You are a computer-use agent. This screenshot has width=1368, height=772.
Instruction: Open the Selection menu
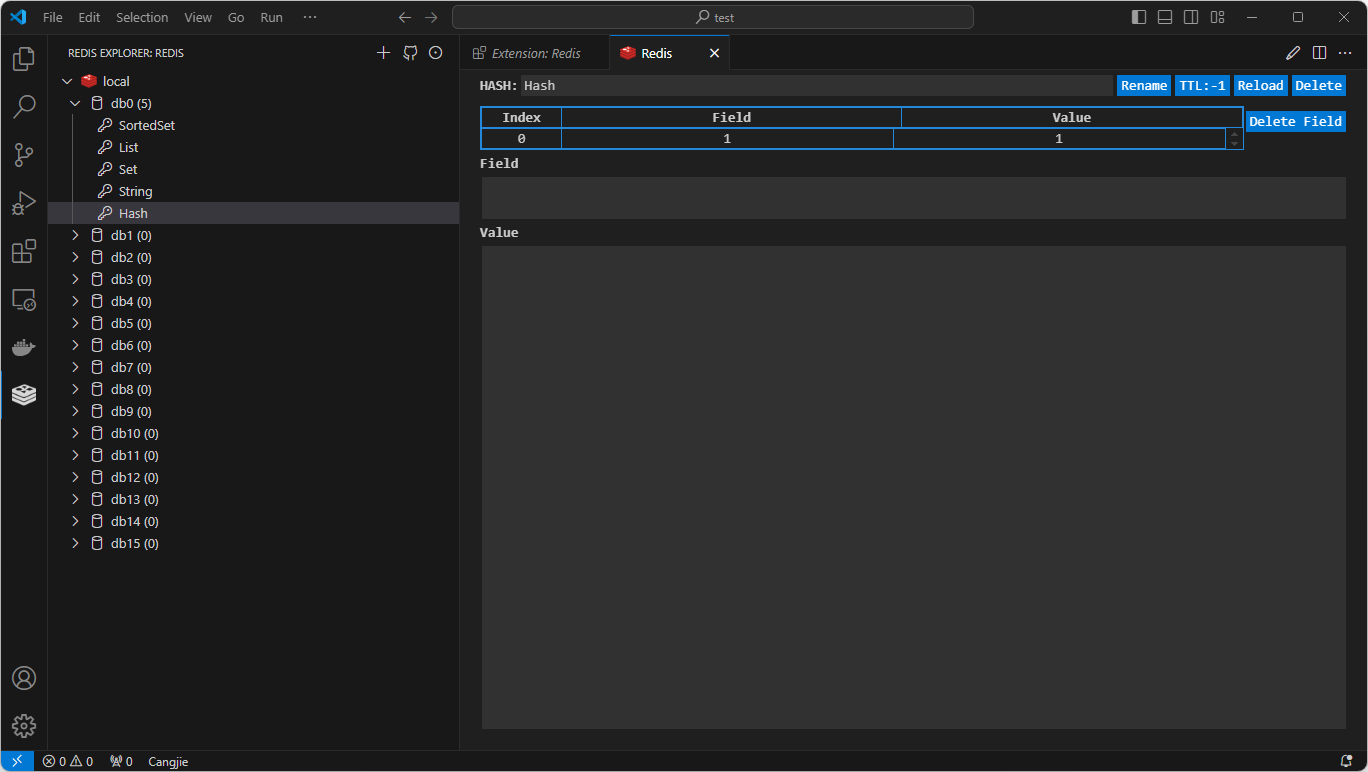142,17
